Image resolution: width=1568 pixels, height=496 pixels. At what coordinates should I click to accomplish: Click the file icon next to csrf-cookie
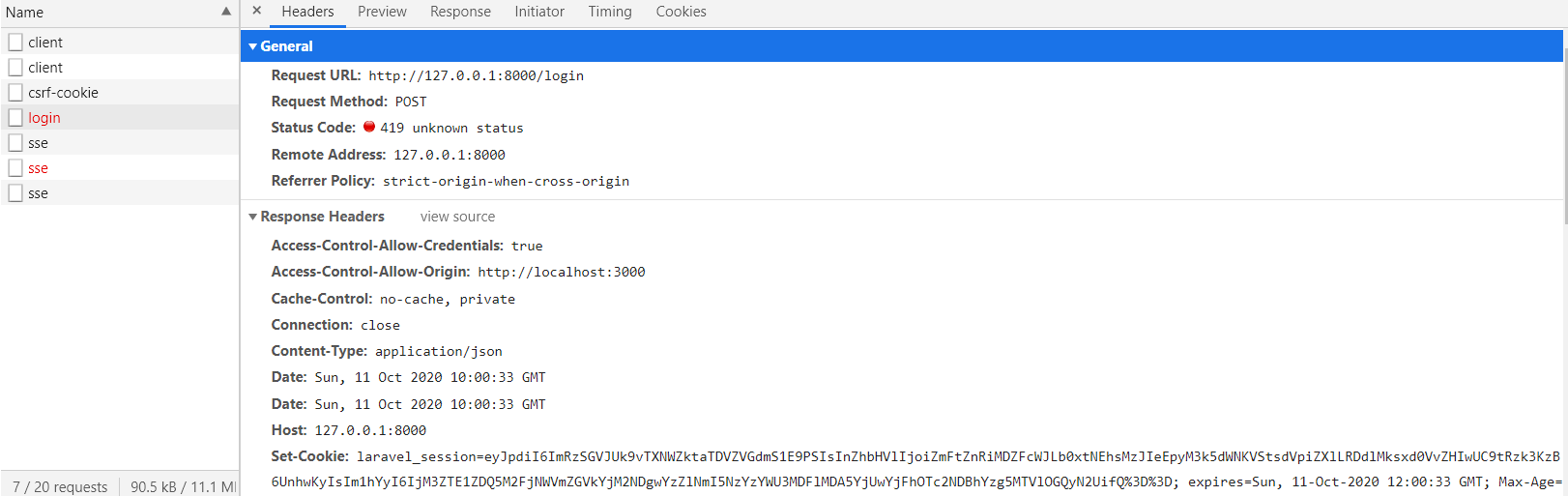(x=15, y=93)
